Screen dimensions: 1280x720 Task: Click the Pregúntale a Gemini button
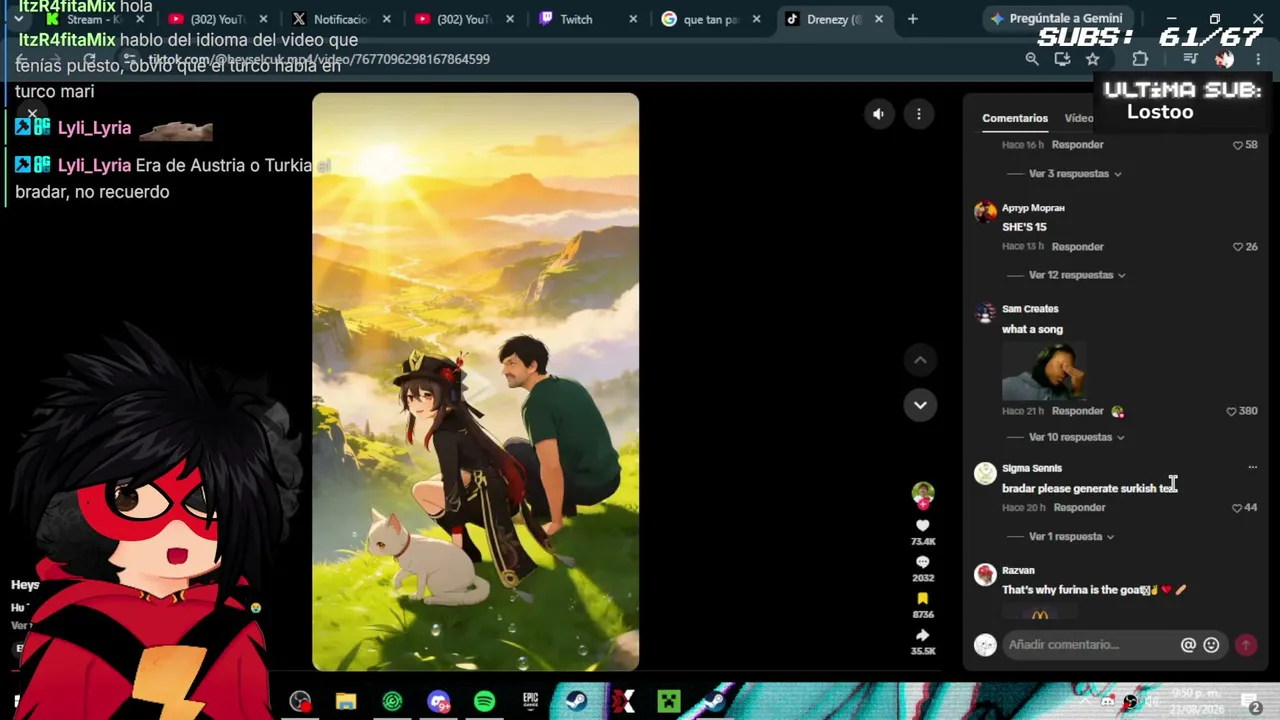1056,18
